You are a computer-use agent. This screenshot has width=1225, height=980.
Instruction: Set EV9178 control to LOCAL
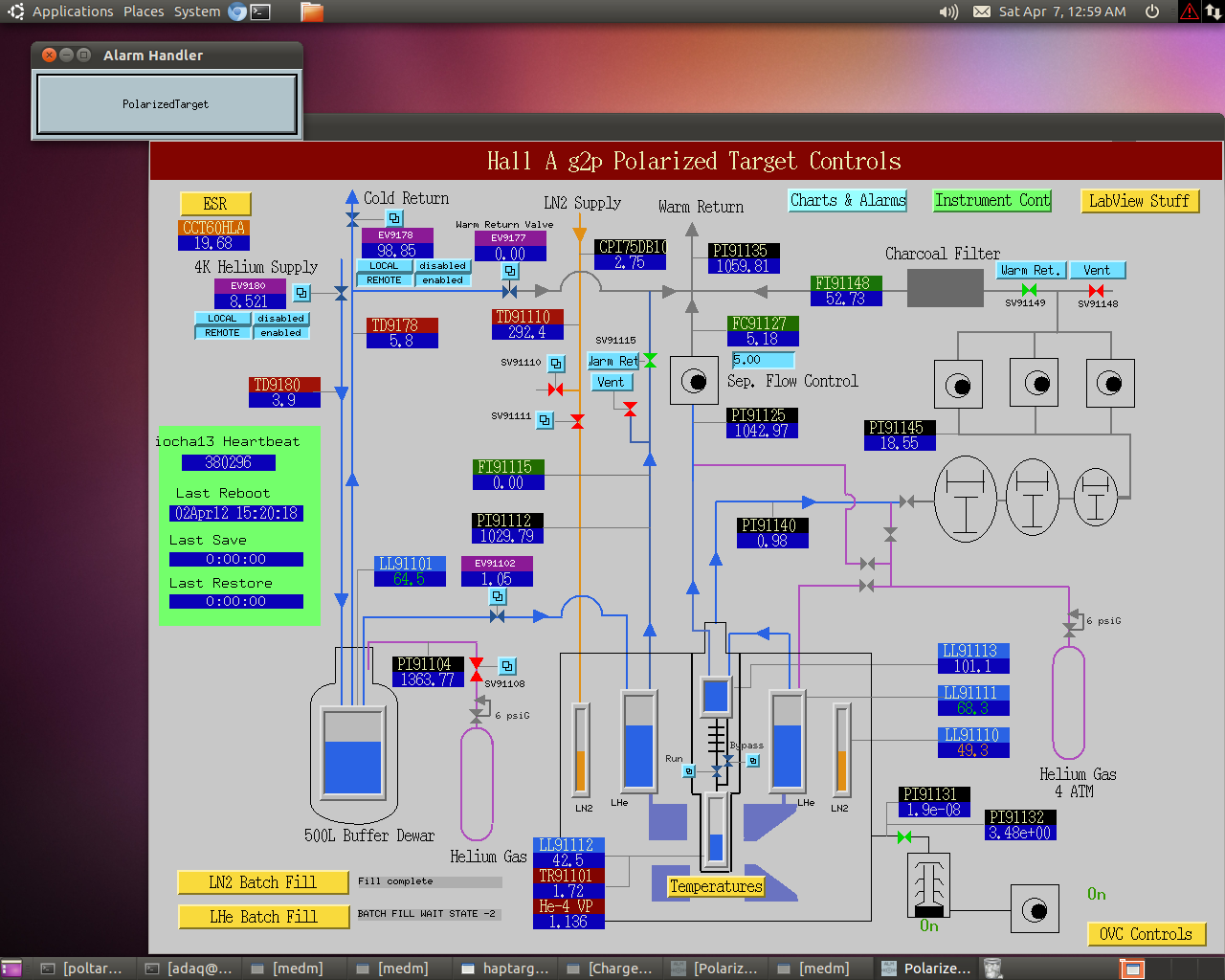[385, 266]
